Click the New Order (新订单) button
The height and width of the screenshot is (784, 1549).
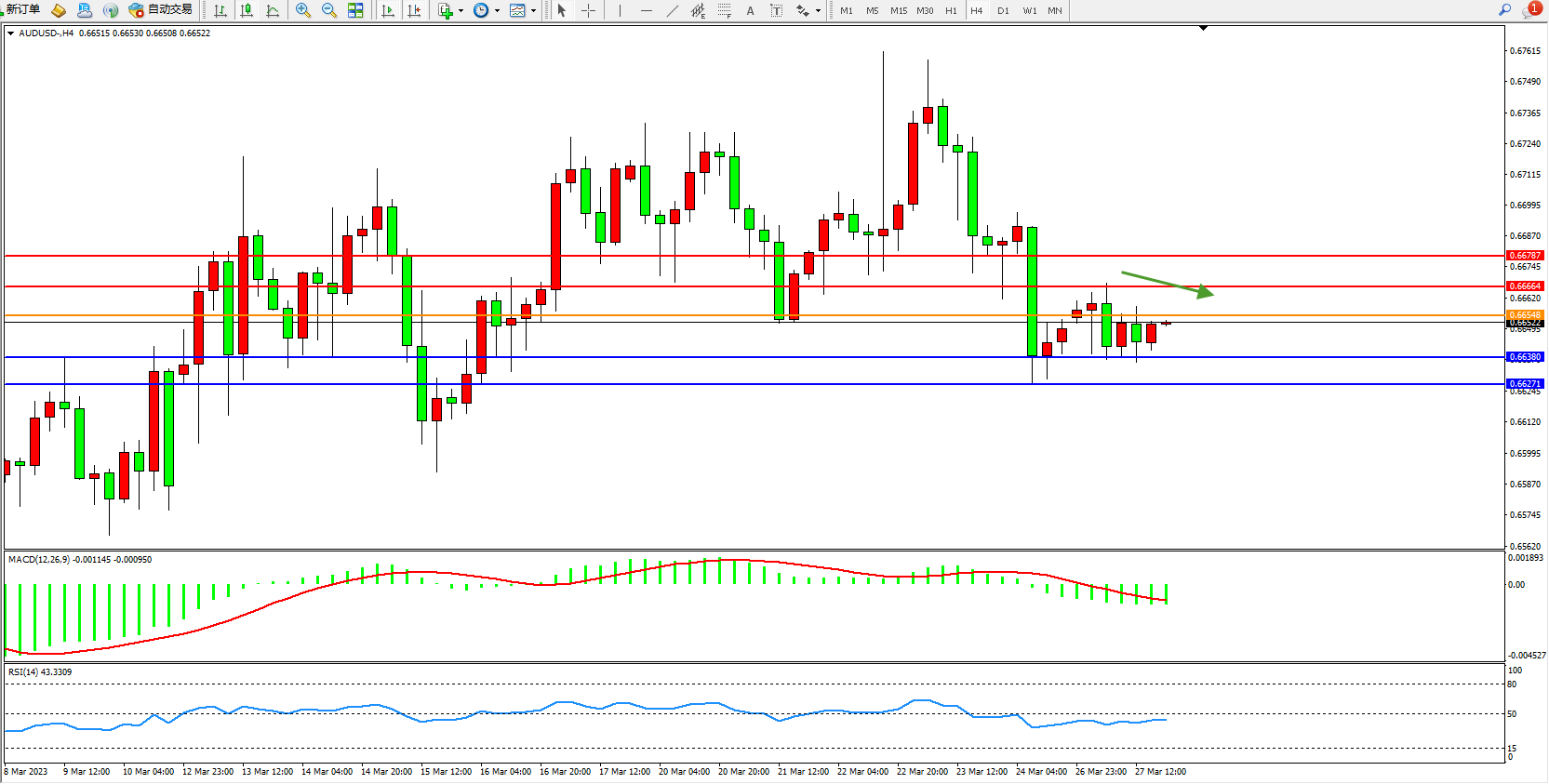[22, 10]
